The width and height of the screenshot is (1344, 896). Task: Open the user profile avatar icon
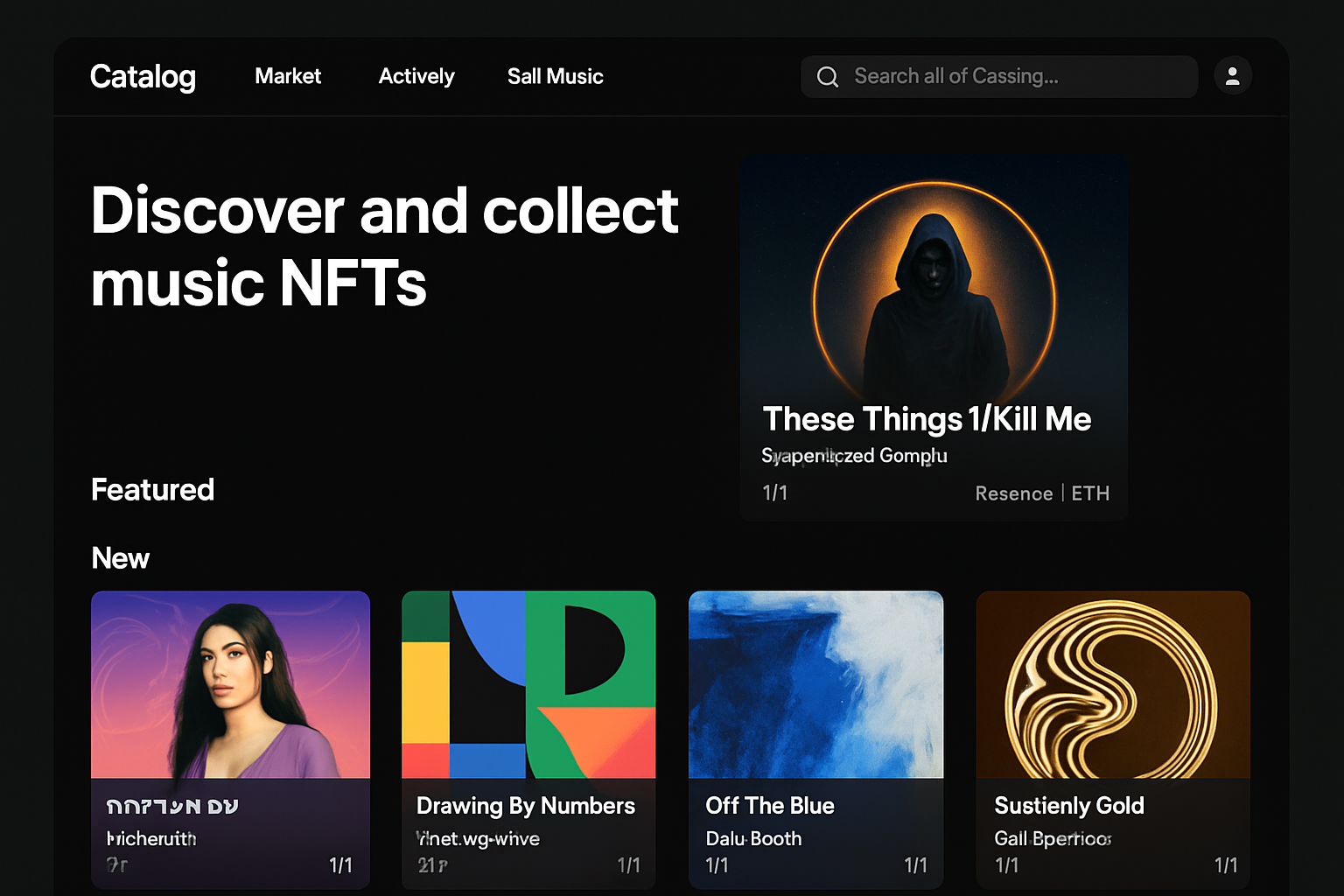1233,76
